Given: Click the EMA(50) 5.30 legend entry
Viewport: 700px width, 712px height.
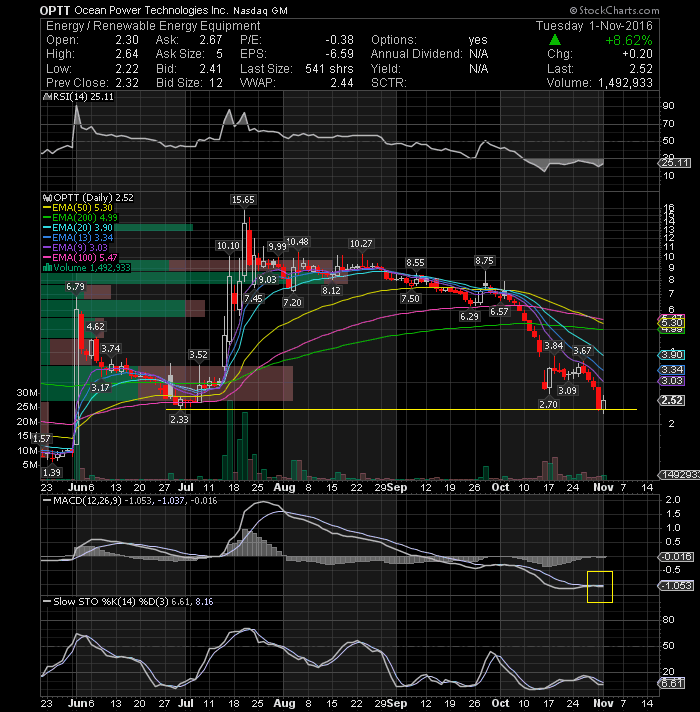Looking at the screenshot, I should pyautogui.click(x=78, y=208).
